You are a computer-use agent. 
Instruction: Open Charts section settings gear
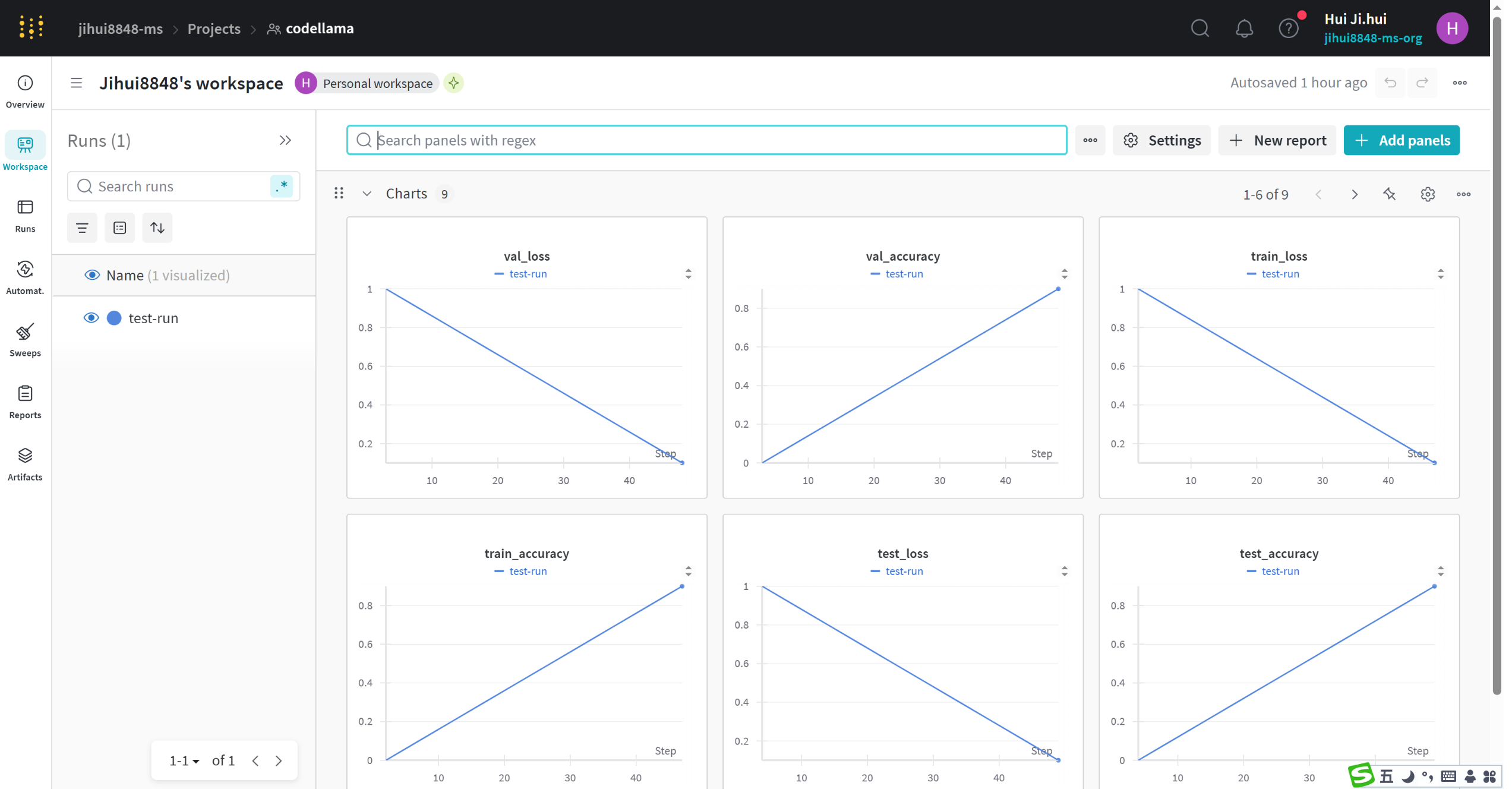[1427, 194]
